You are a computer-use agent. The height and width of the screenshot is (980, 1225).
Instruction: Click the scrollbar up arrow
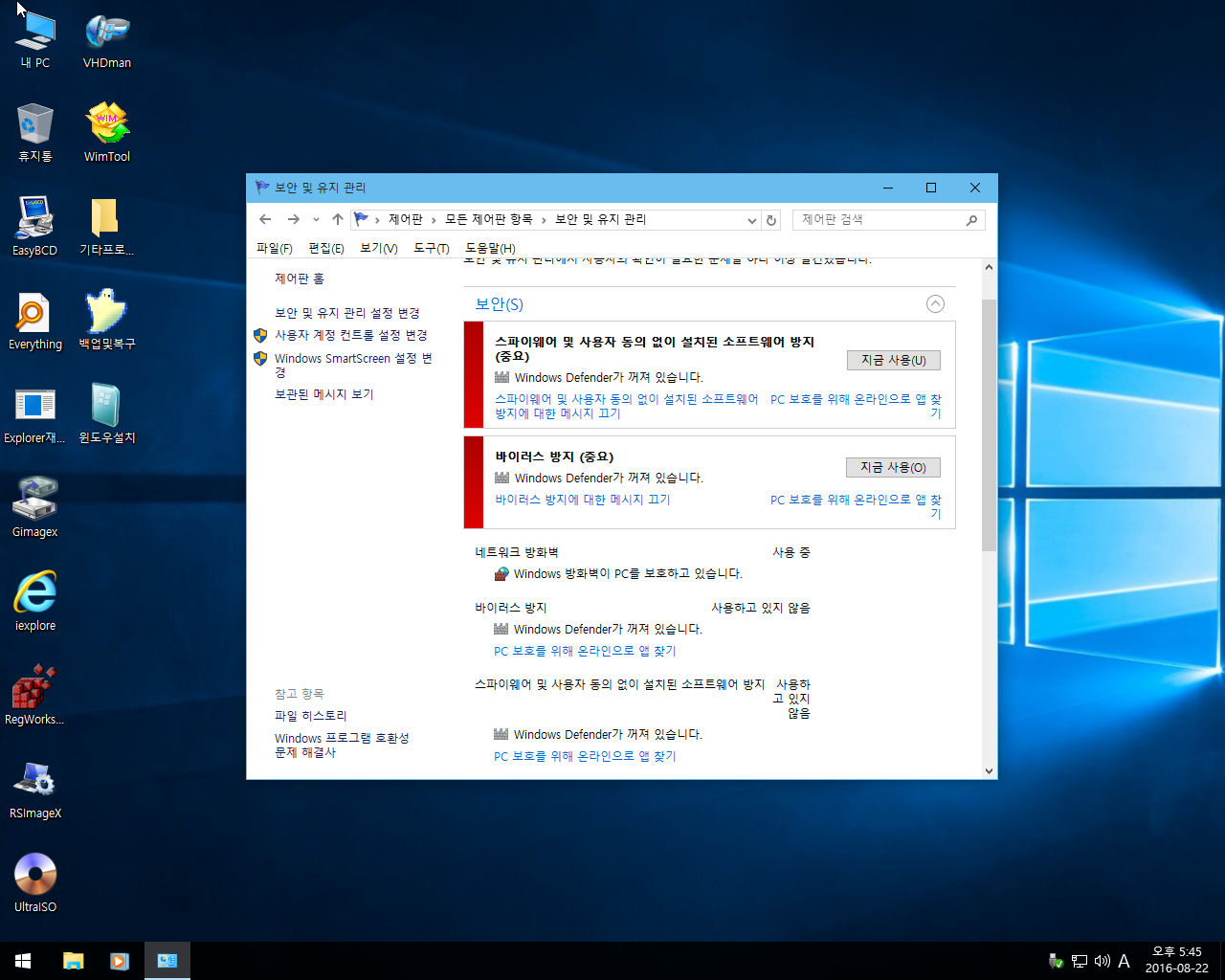[x=990, y=268]
